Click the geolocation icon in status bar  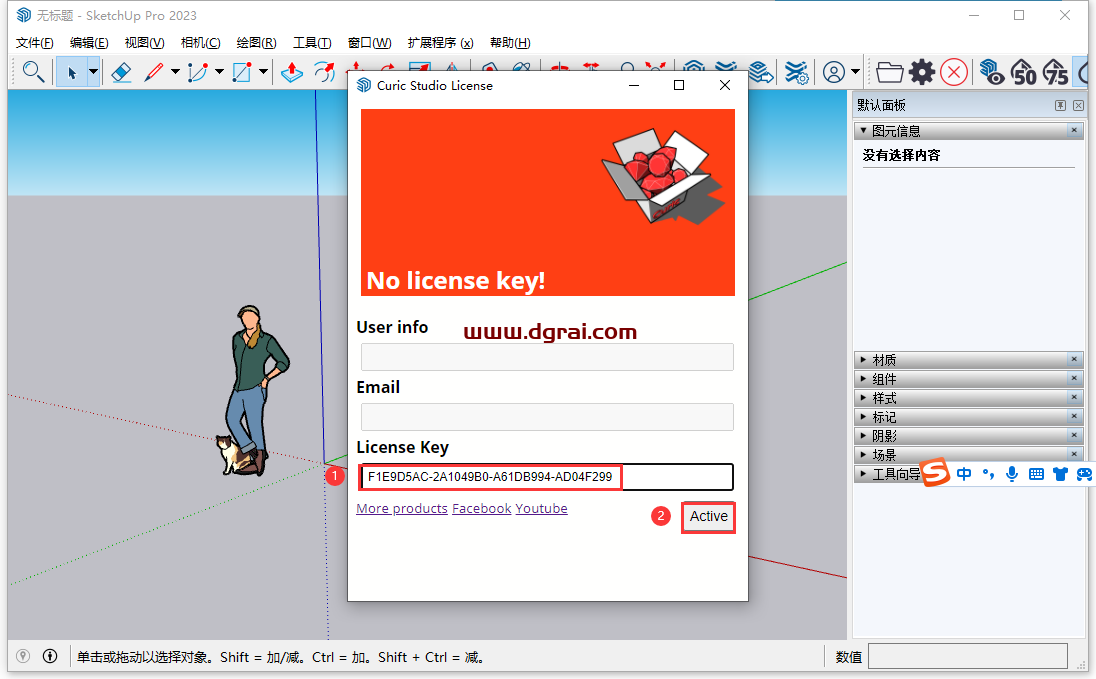click(x=23, y=656)
